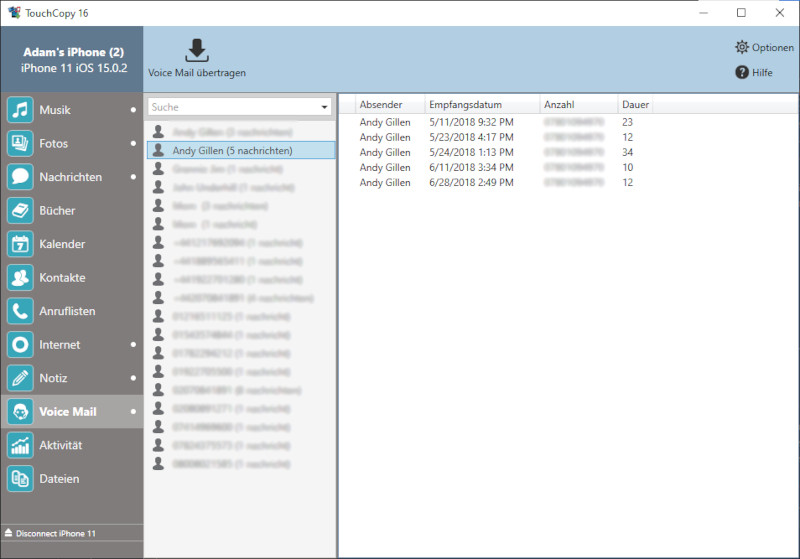Open the Aktivität chart icon
This screenshot has height=559, width=800.
[20, 445]
